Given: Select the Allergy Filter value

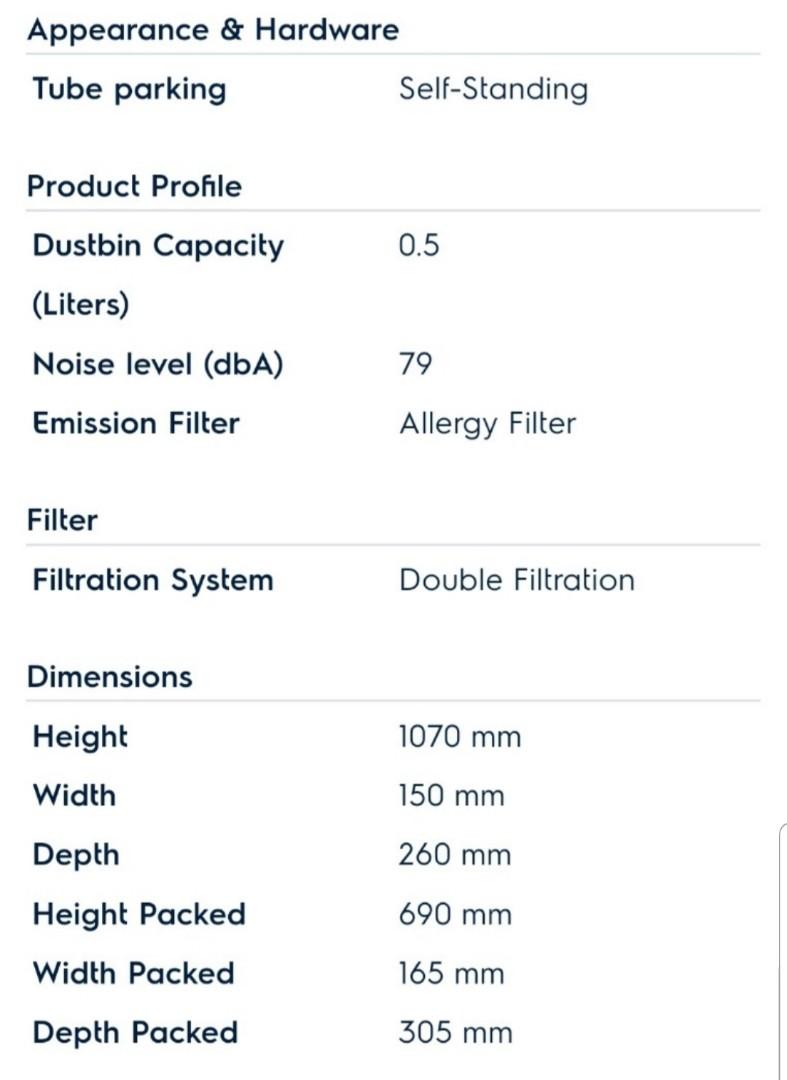Looking at the screenshot, I should coord(487,423).
